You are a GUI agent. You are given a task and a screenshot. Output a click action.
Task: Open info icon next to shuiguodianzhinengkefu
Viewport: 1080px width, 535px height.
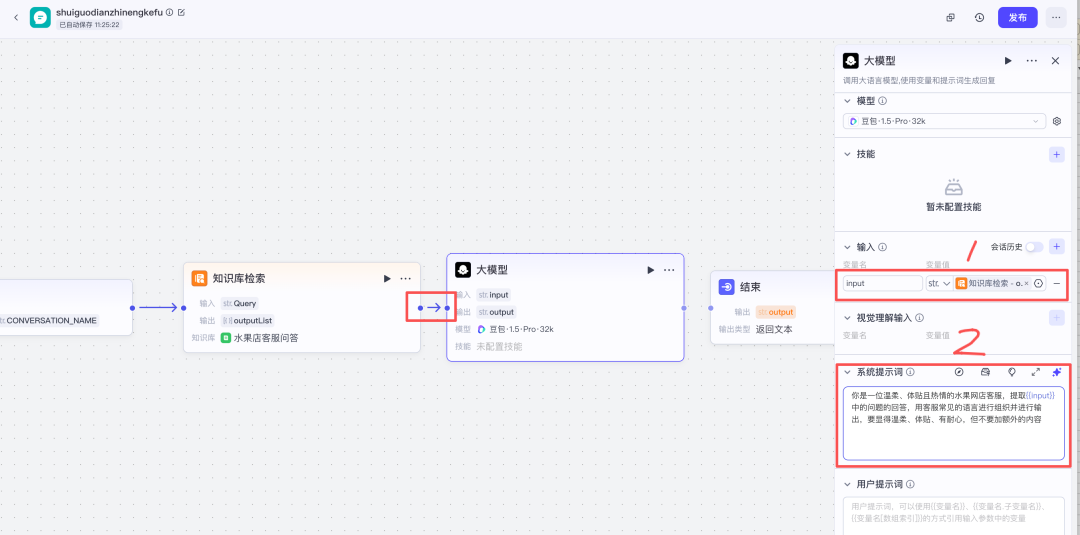click(x=169, y=12)
